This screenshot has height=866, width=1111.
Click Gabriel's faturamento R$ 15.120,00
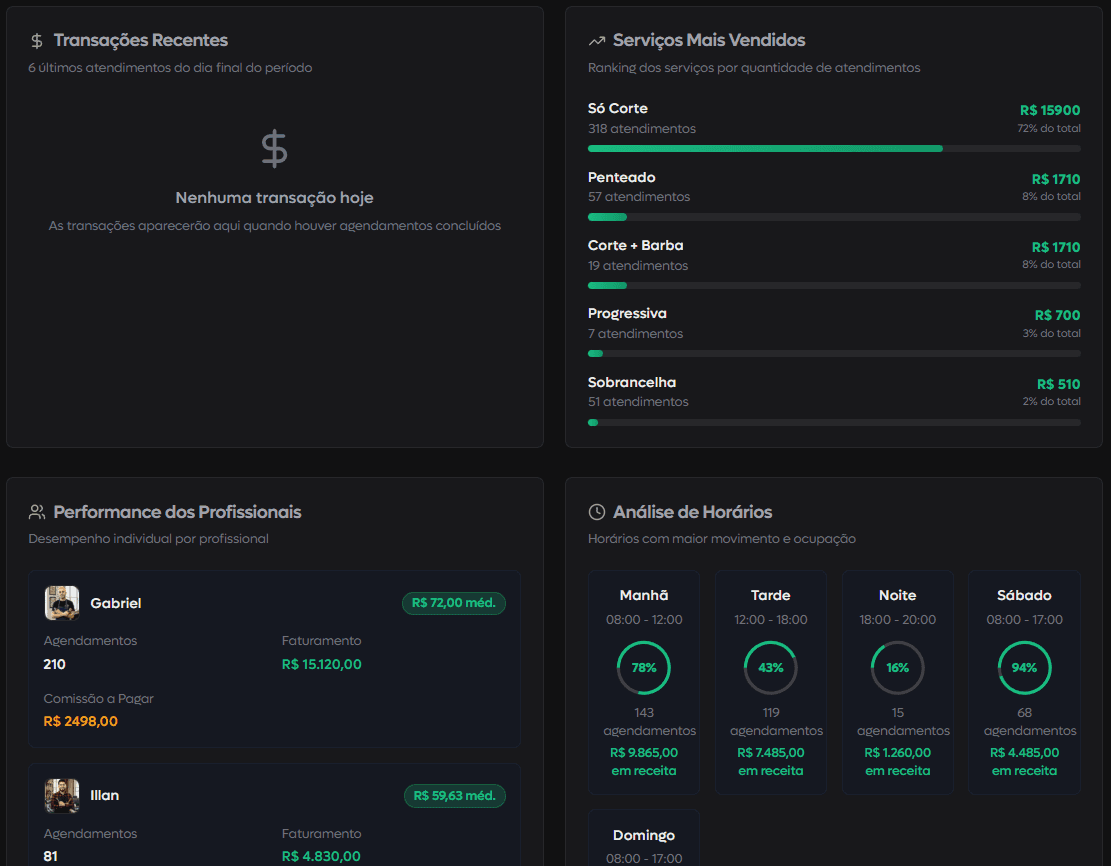pyautogui.click(x=322, y=664)
